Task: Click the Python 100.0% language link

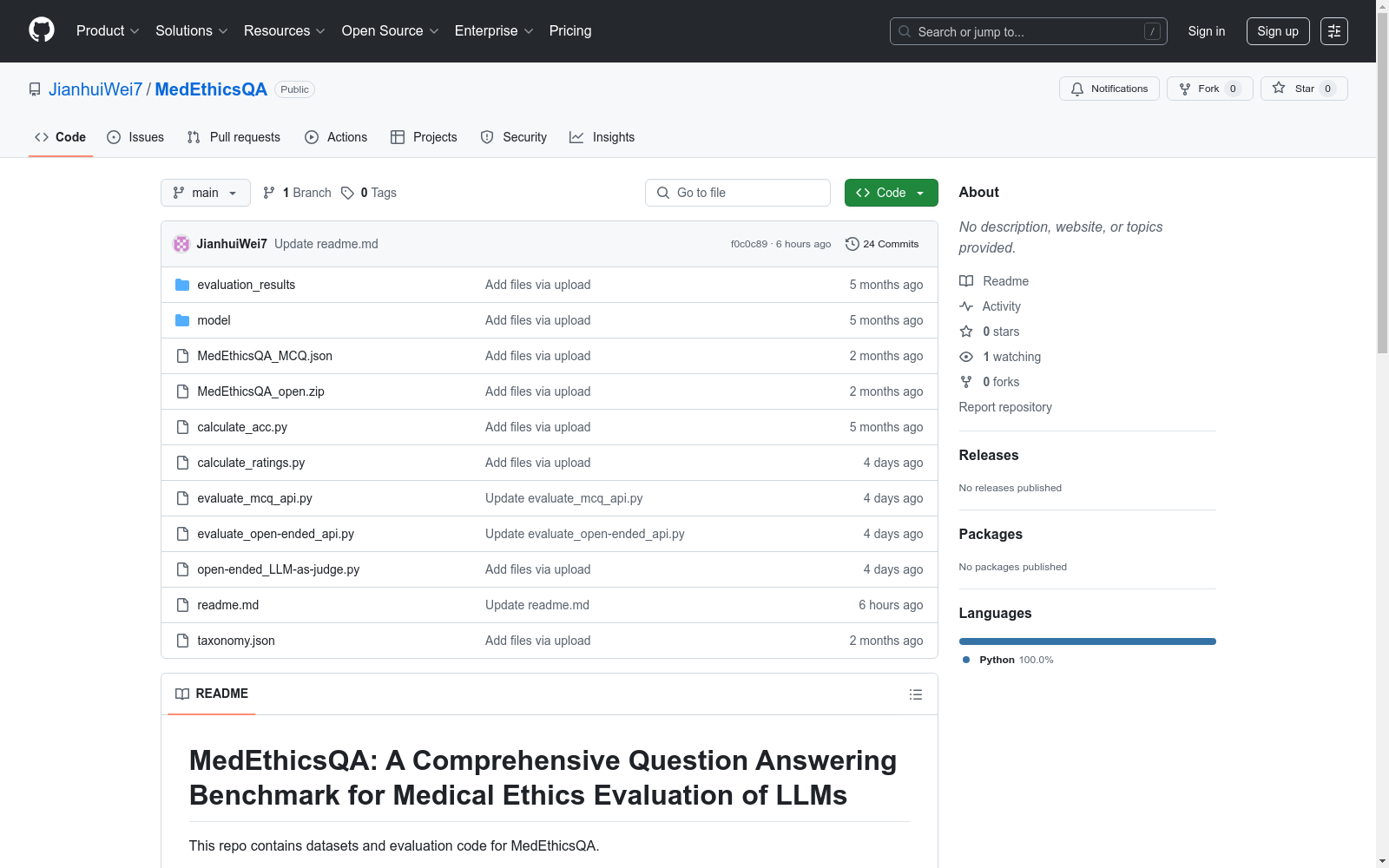Action: click(1008, 660)
